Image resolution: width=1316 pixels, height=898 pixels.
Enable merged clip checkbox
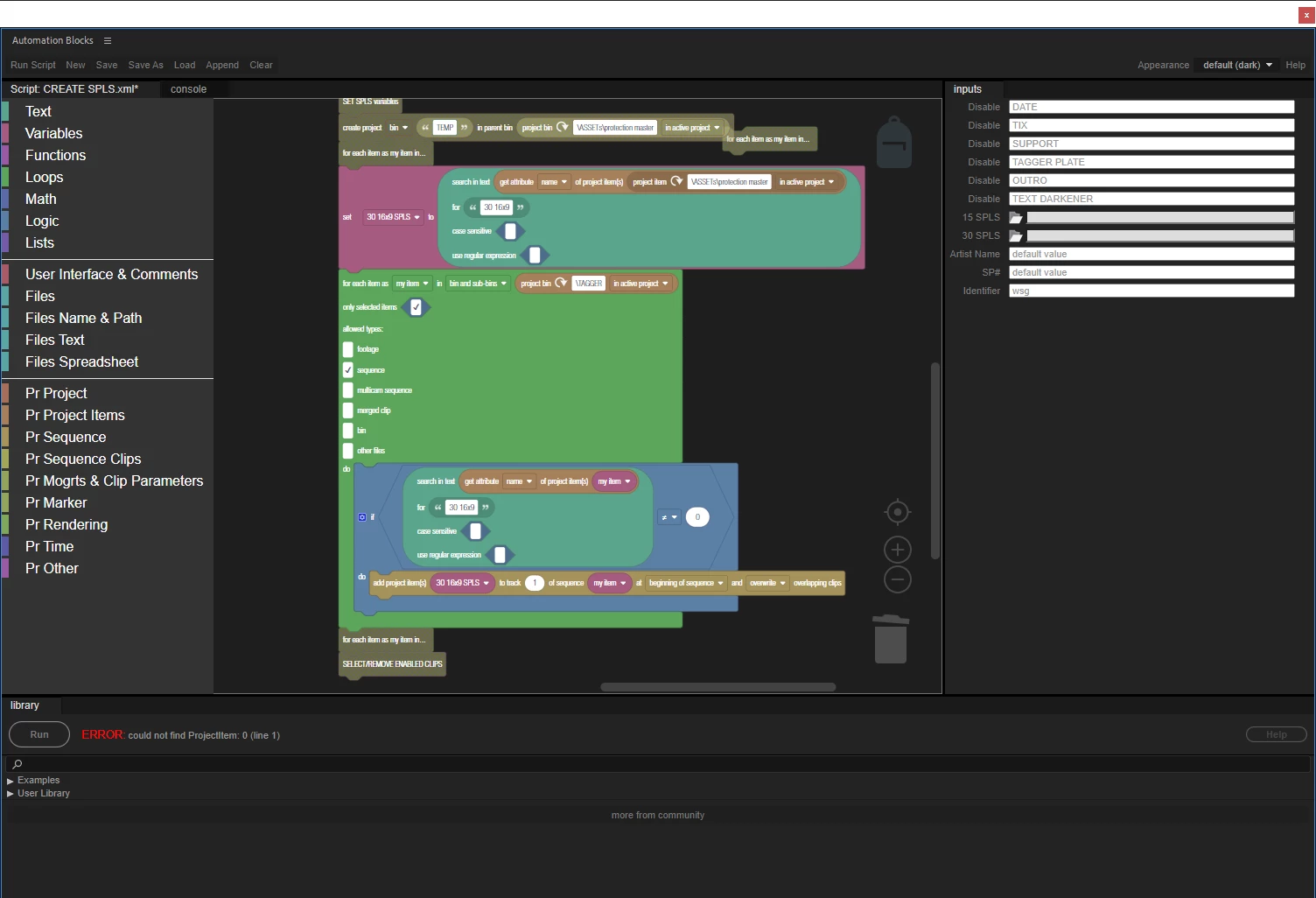(x=348, y=410)
